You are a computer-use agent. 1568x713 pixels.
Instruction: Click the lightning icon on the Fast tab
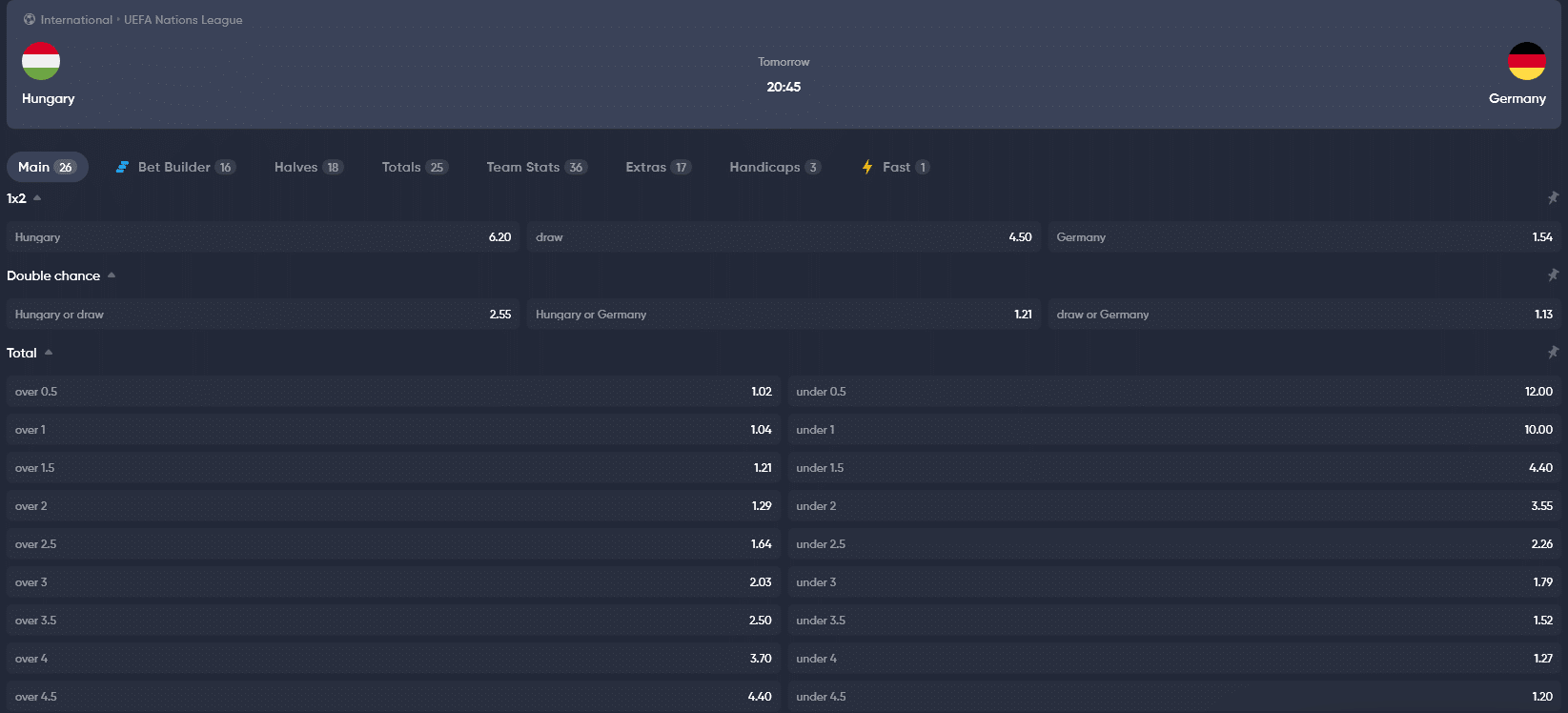(867, 167)
